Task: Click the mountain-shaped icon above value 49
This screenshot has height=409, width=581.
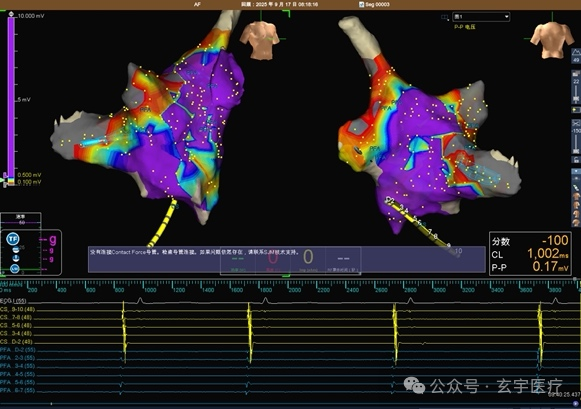Action: click(576, 53)
